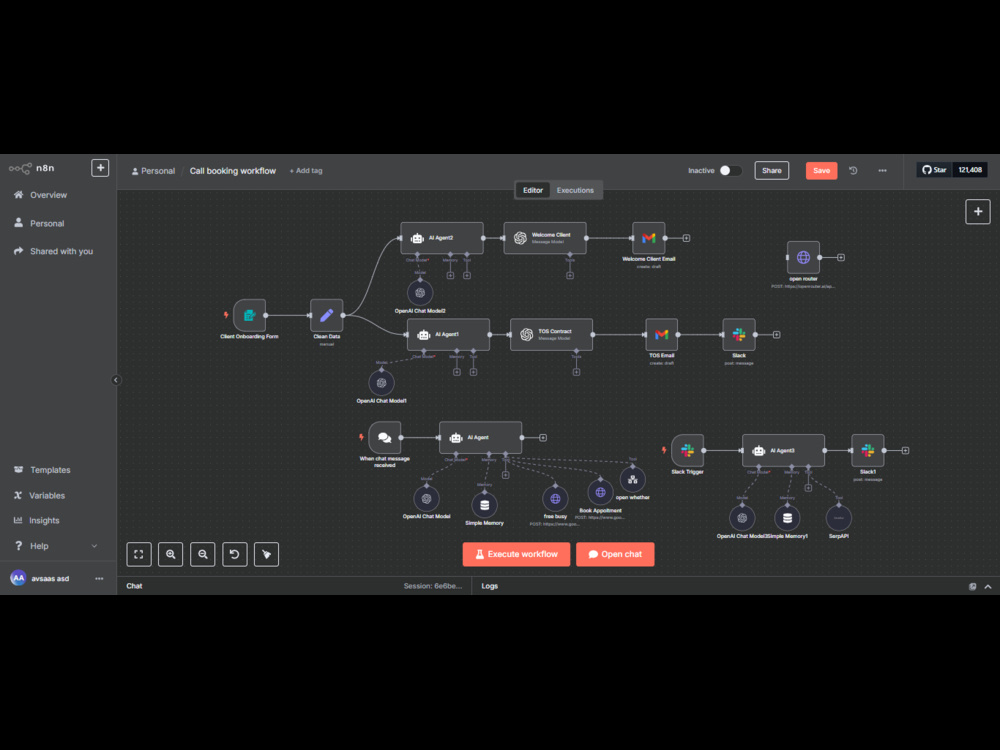Select the OpenAI Chat Model3 node

click(x=742, y=518)
